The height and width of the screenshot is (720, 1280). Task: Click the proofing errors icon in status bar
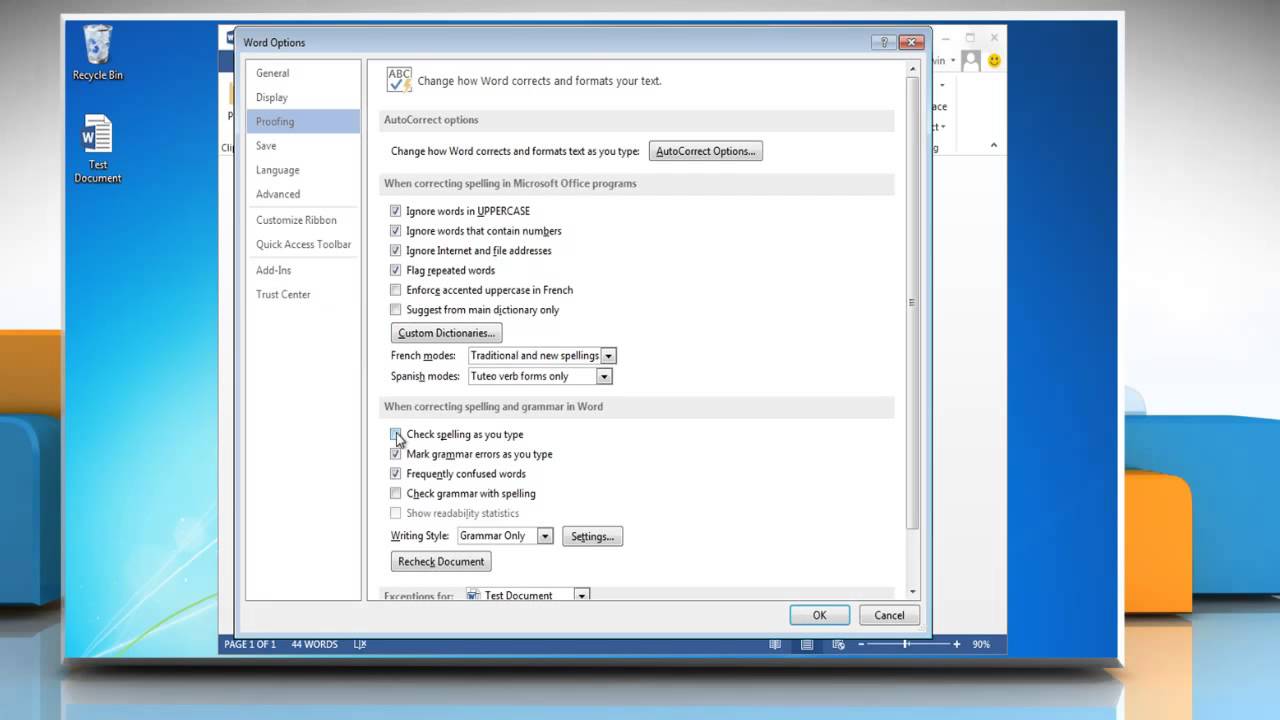coord(360,645)
